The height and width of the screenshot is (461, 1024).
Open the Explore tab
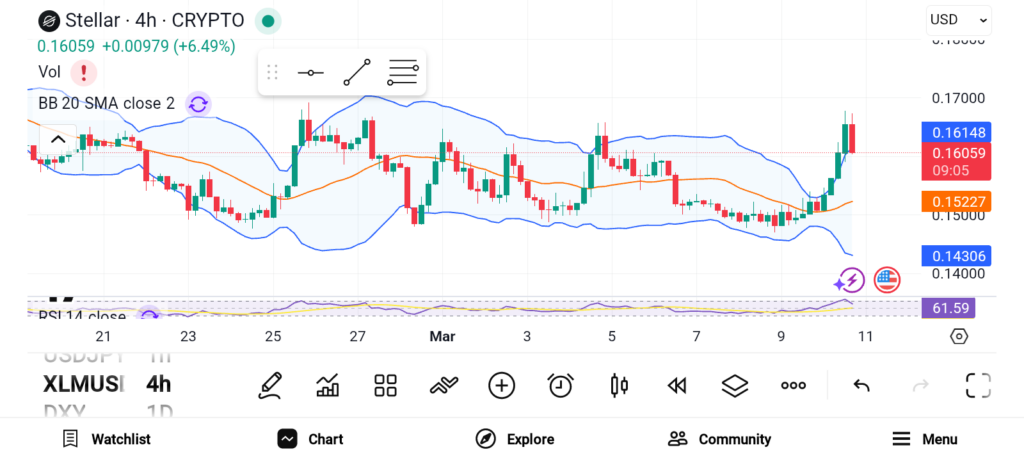[515, 439]
